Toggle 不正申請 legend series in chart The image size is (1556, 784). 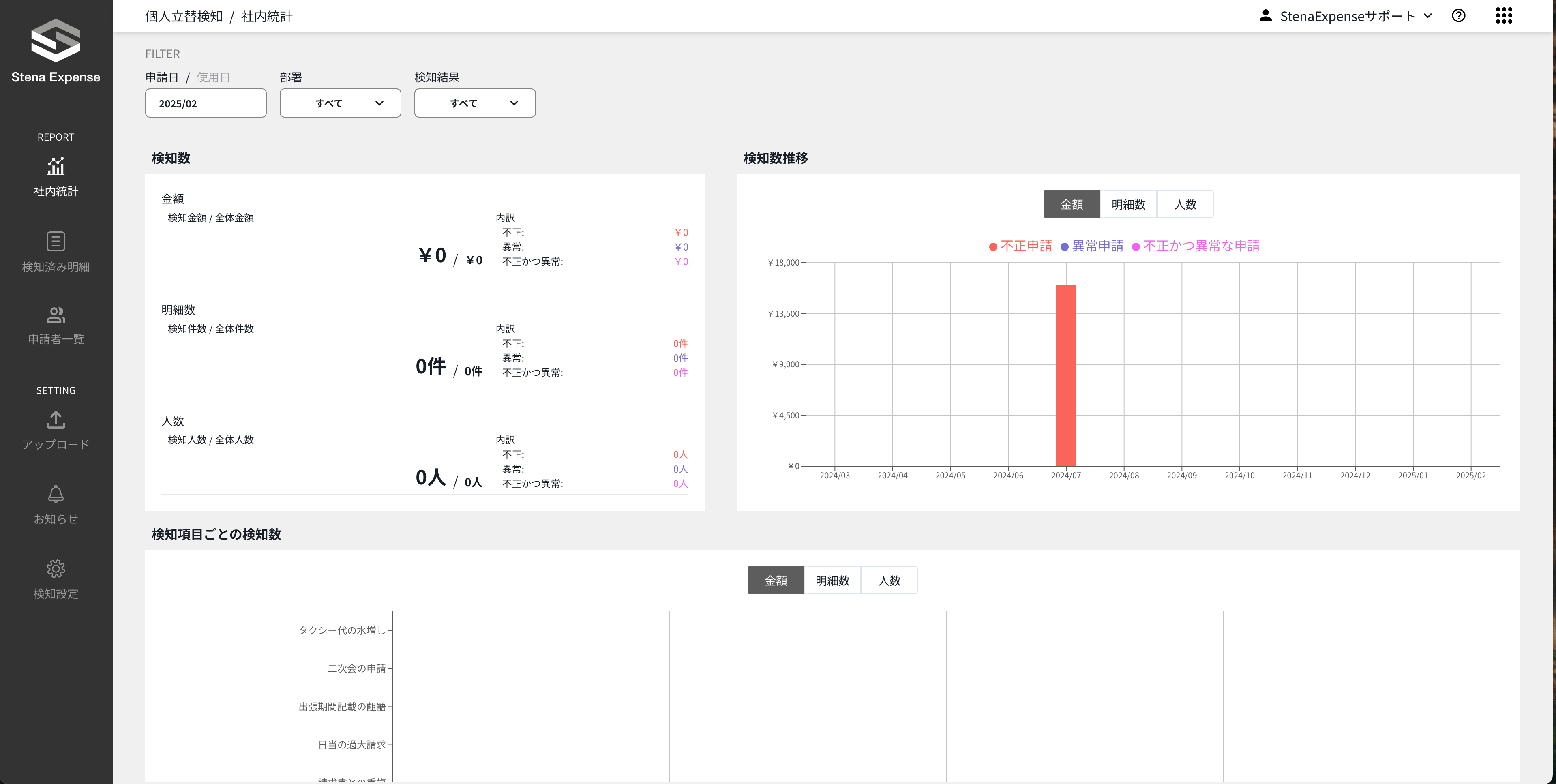(x=1021, y=246)
